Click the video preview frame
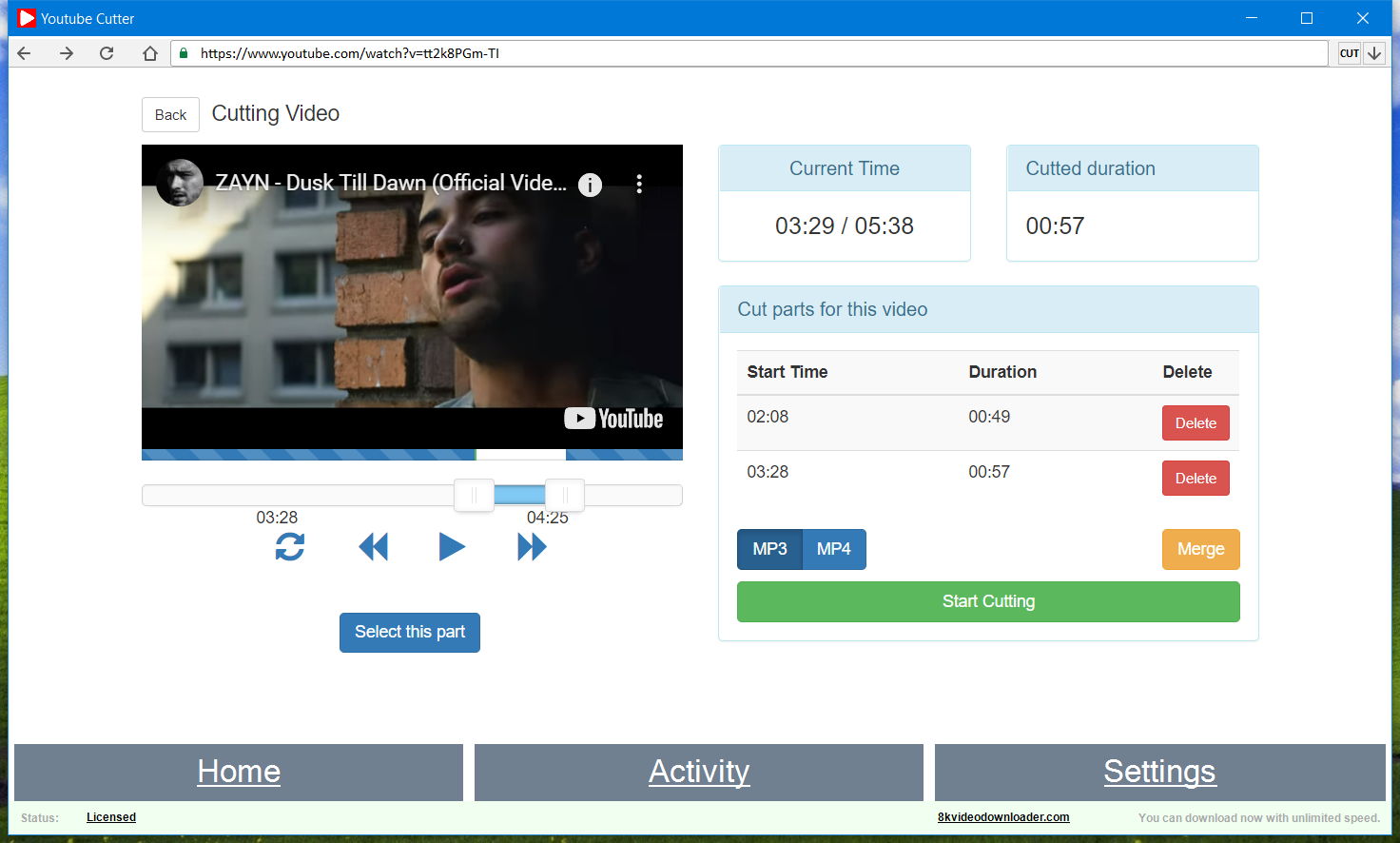The width and height of the screenshot is (1400, 843). point(412,297)
